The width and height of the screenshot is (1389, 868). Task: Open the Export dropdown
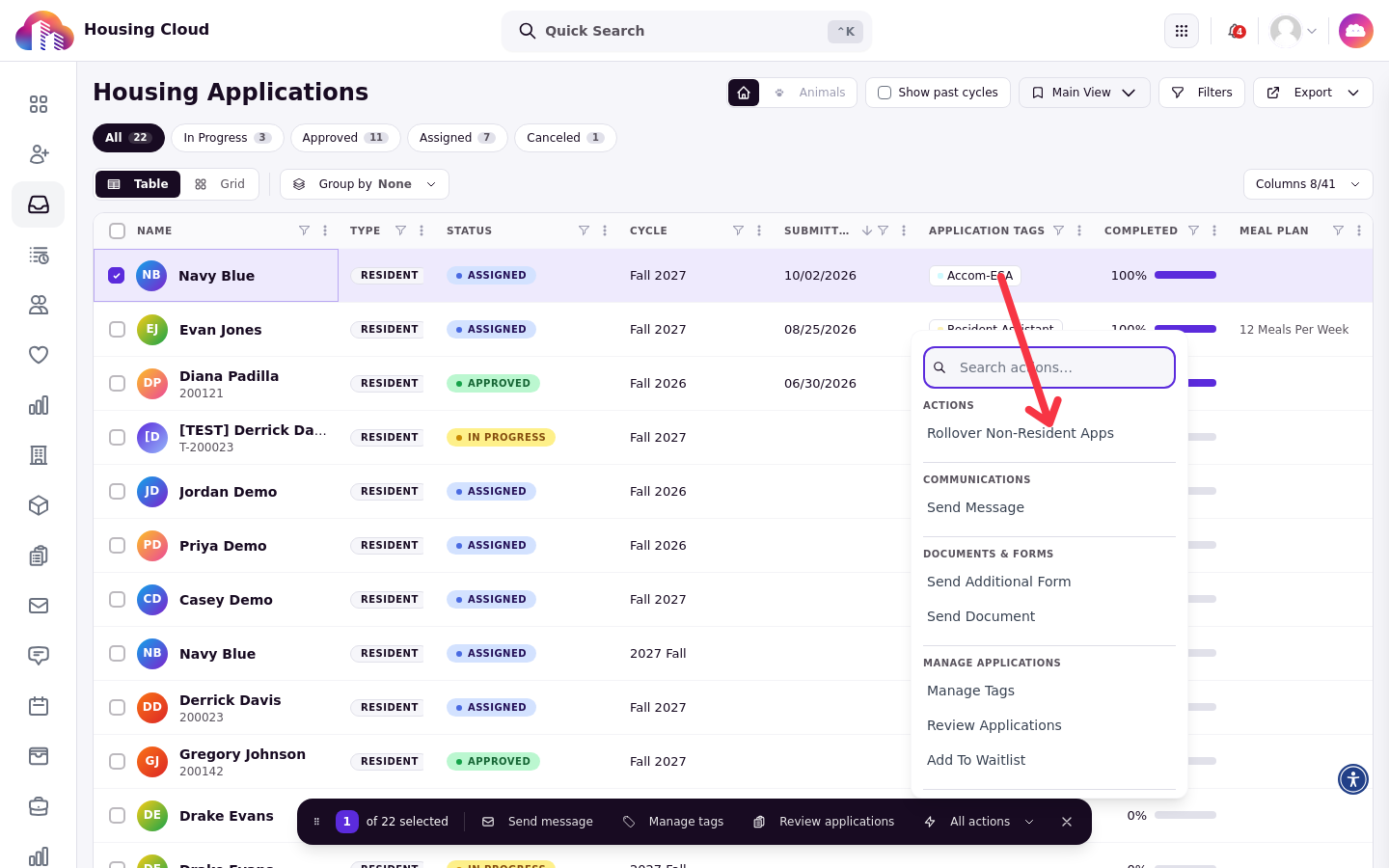tap(1313, 93)
